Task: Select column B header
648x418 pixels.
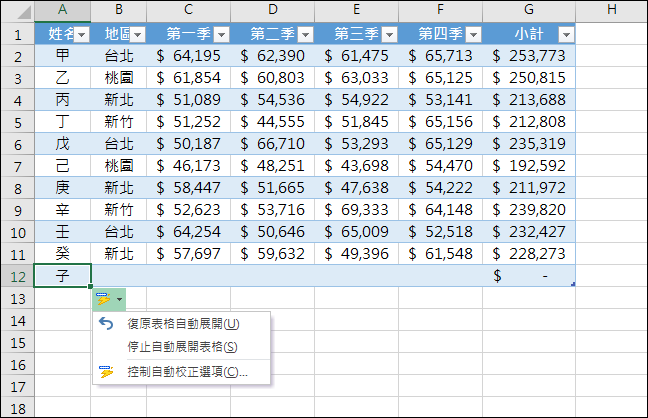Action: (x=119, y=10)
